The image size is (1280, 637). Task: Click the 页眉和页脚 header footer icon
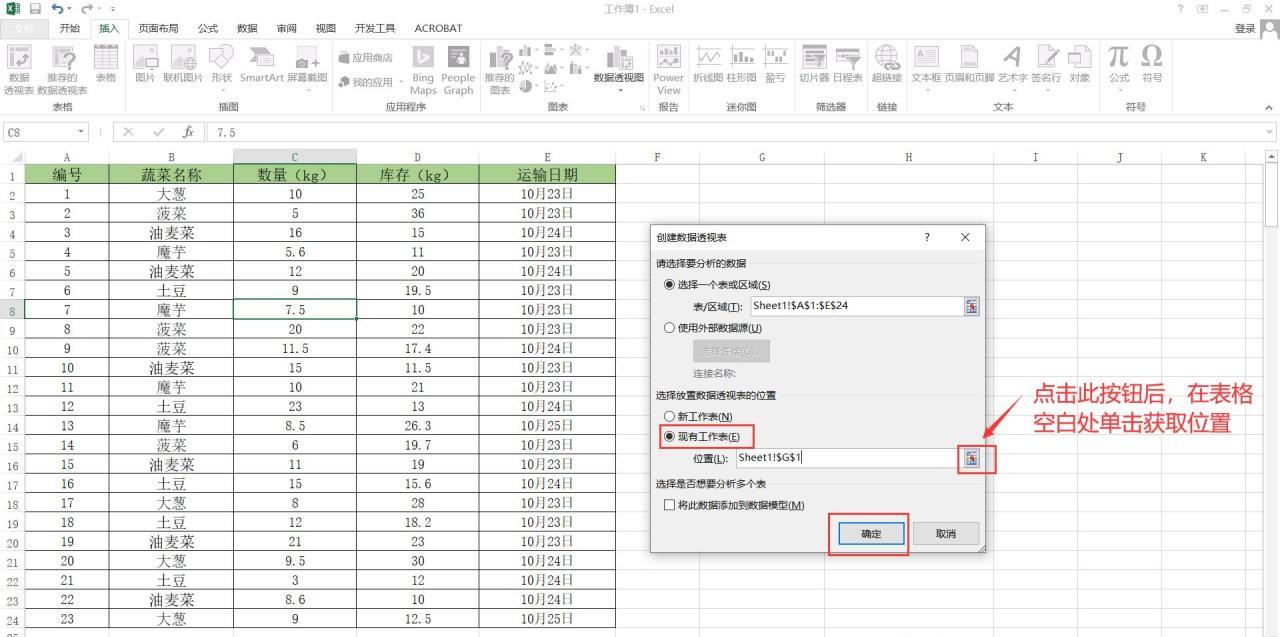[x=970, y=65]
